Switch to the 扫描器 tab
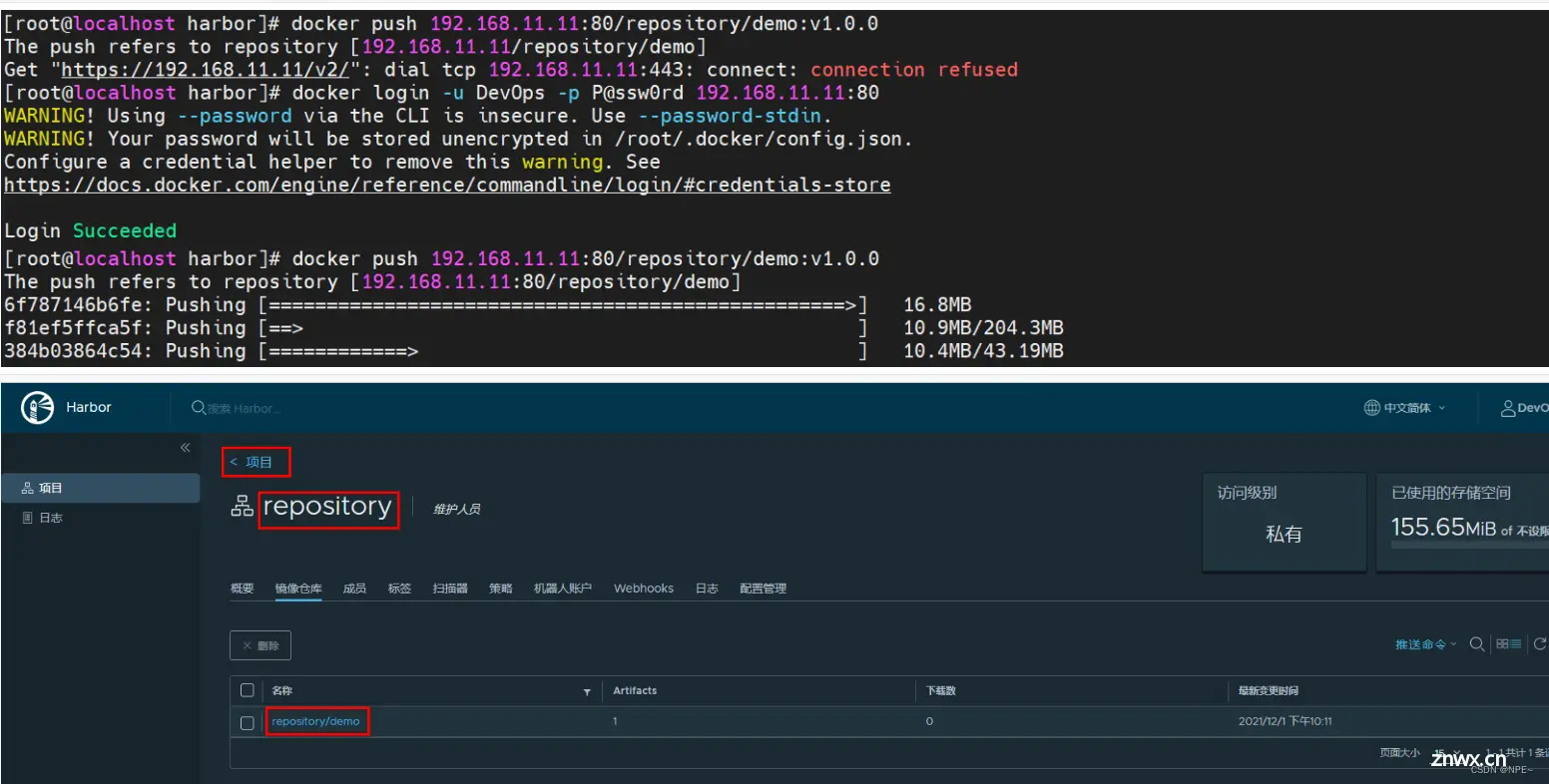 450,588
